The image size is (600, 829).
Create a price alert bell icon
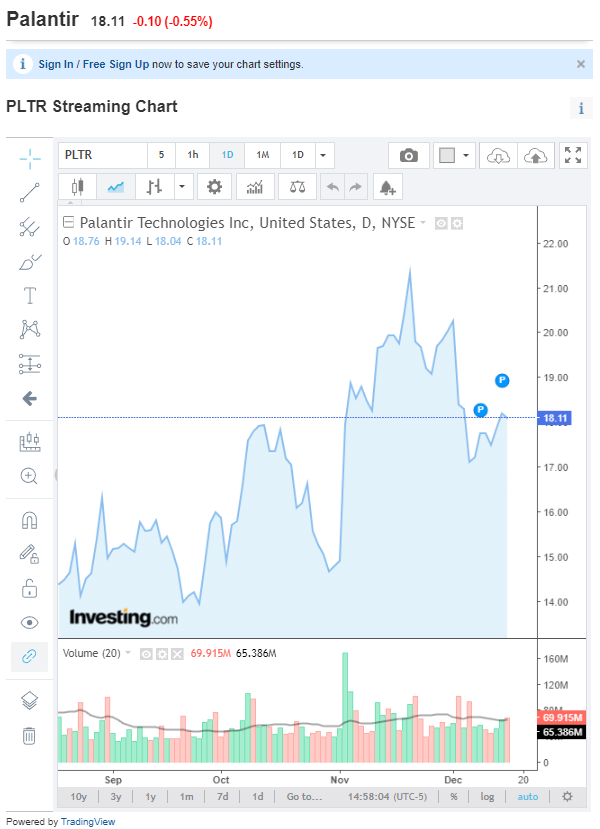click(387, 187)
